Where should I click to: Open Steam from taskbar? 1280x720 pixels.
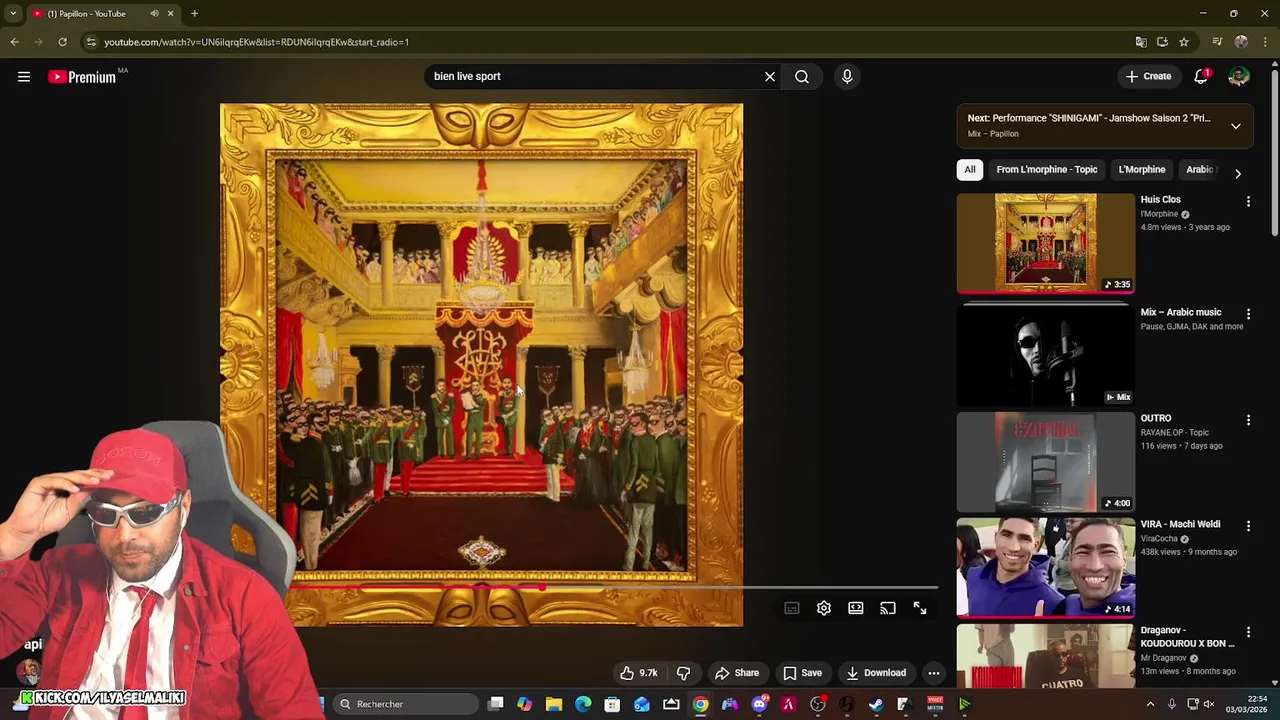click(876, 704)
